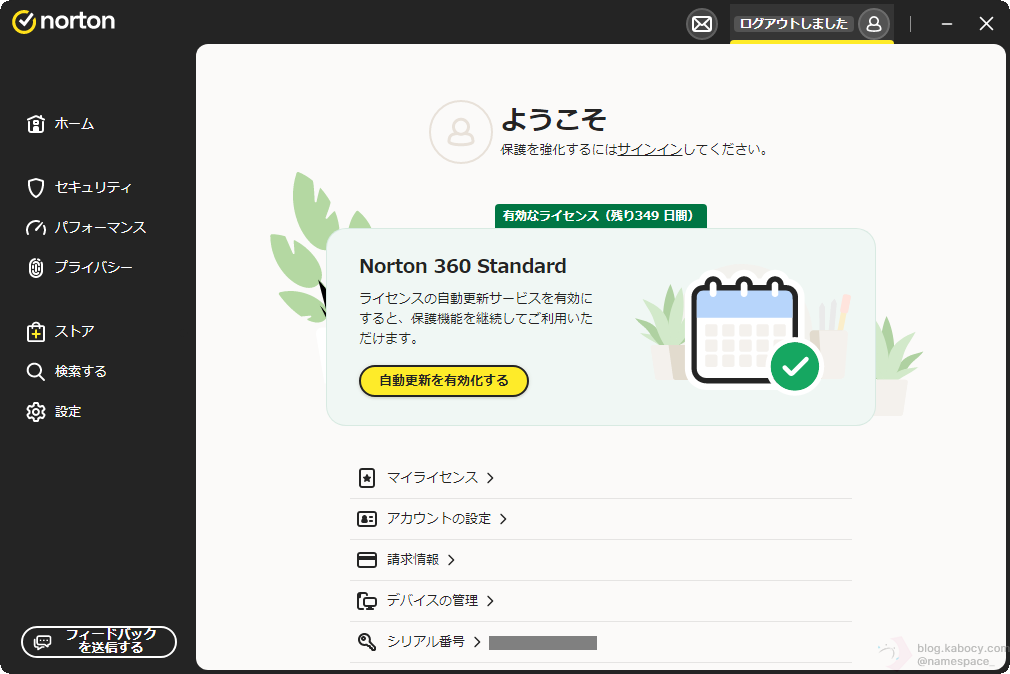Expand アカウントの設定 chevron

(503, 519)
